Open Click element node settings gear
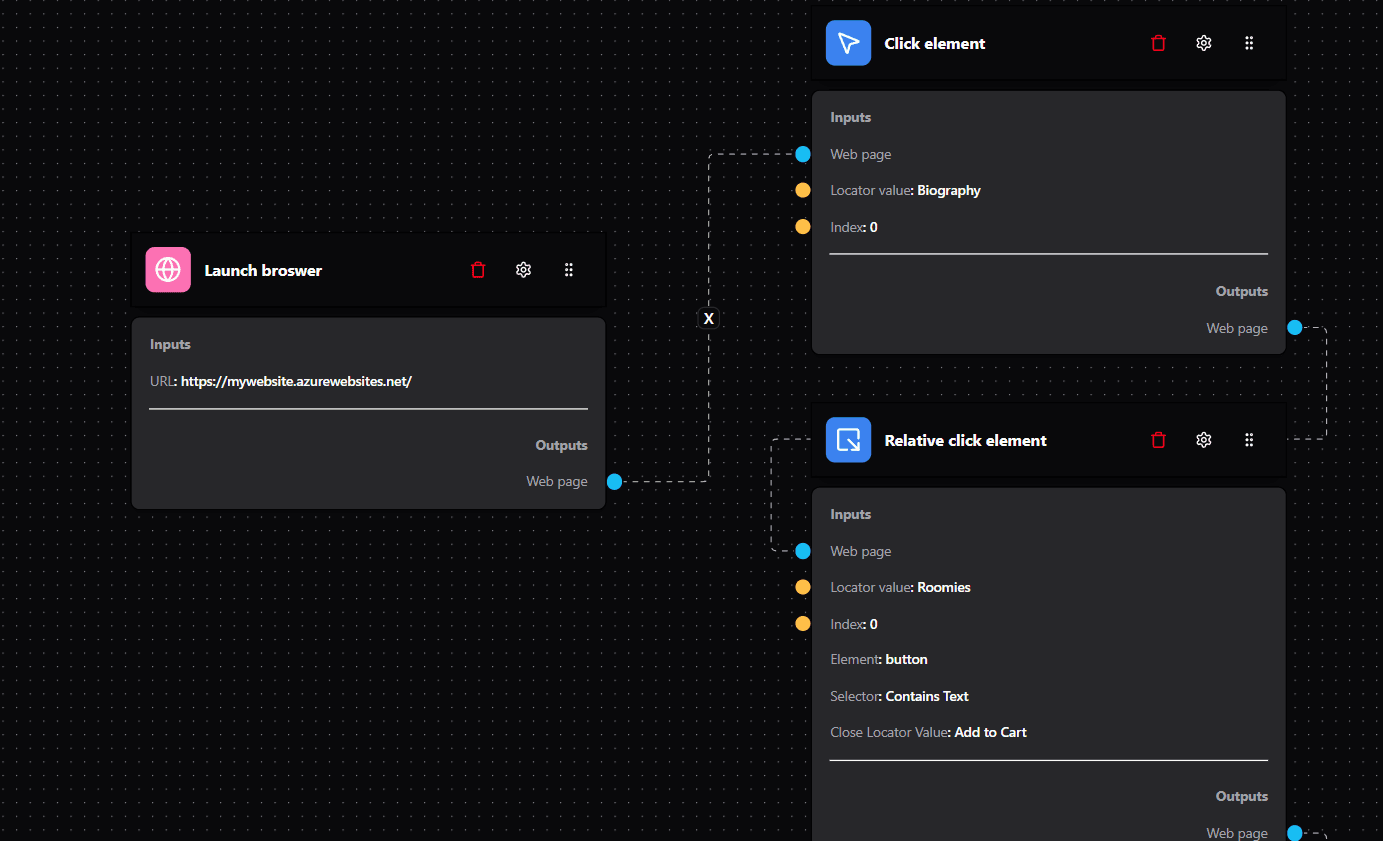The image size is (1383, 841). 1204,43
